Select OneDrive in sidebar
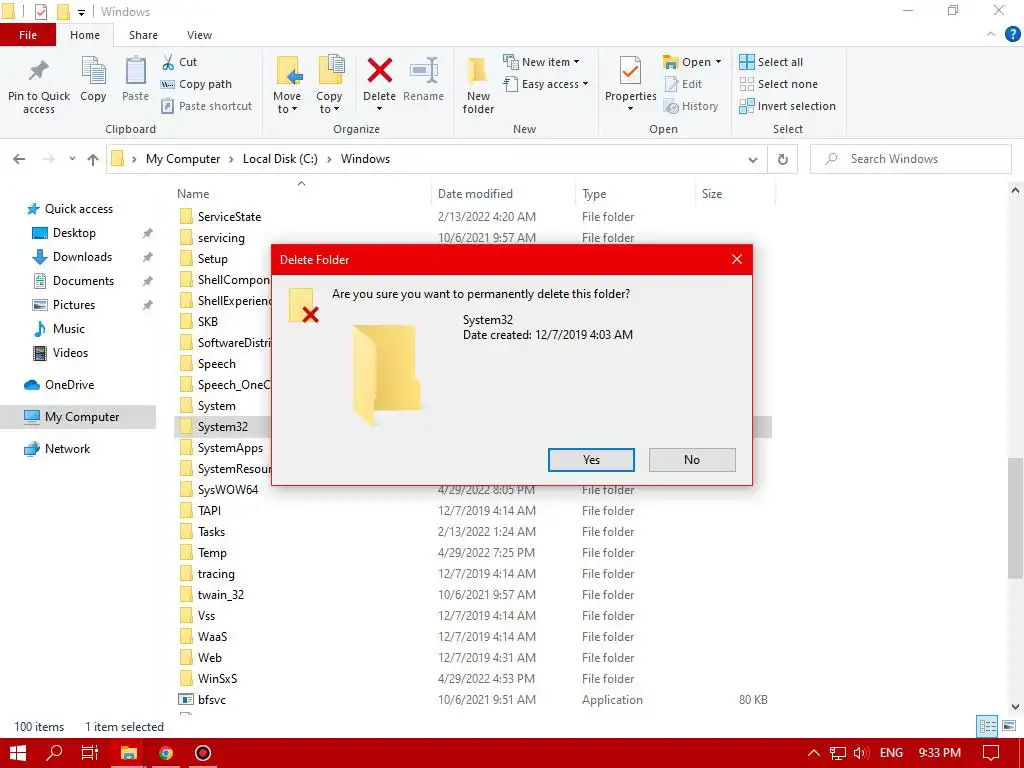This screenshot has height=768, width=1024. click(x=69, y=385)
